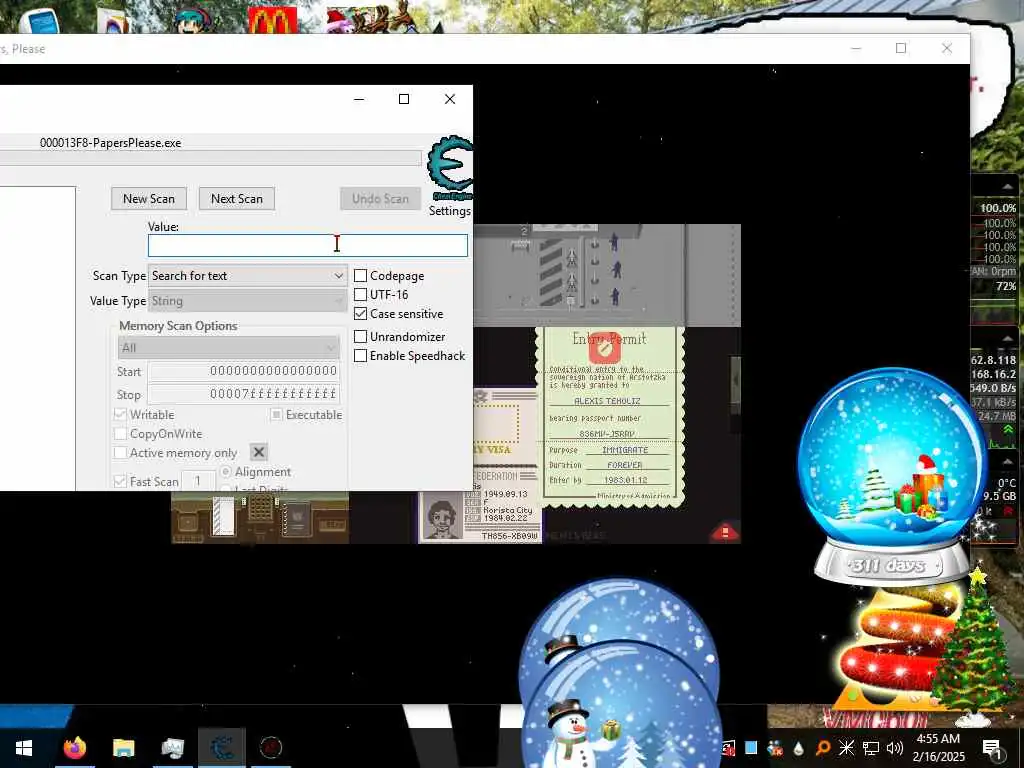Maximize the Papers, Please window
The width and height of the screenshot is (1024, 768).
[x=901, y=48]
